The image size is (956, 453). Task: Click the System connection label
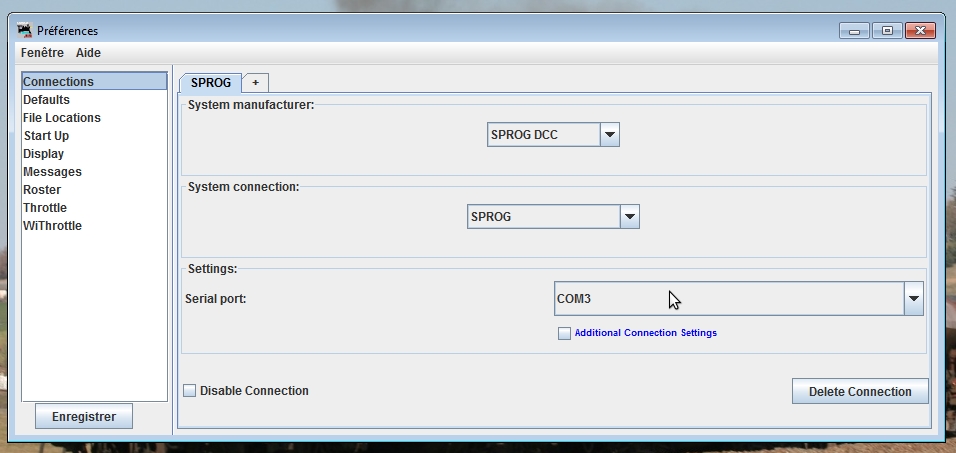point(244,187)
